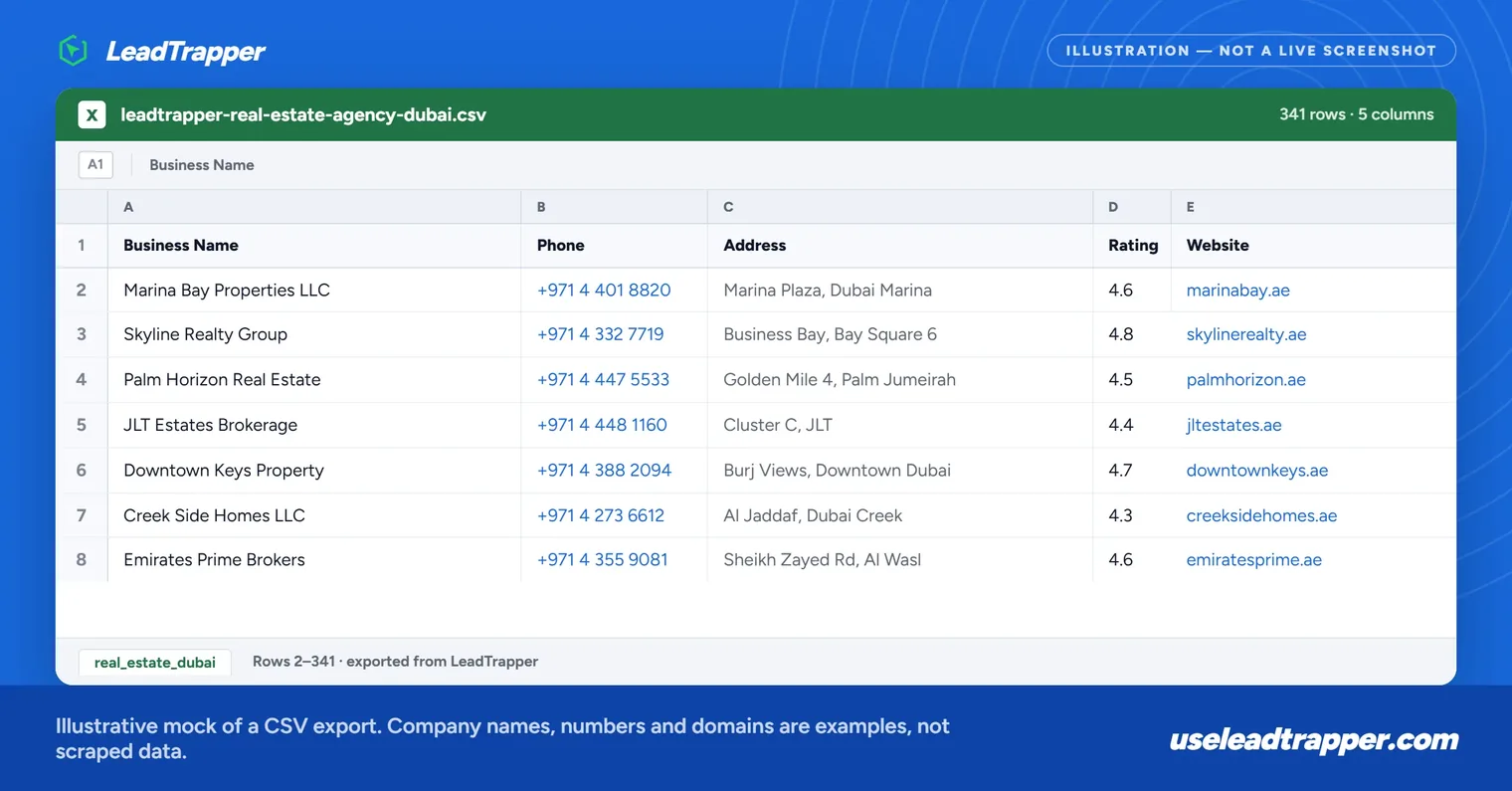Viewport: 1512px width, 791px height.
Task: Click phone number +971 4 273 6612
Action: pos(600,515)
